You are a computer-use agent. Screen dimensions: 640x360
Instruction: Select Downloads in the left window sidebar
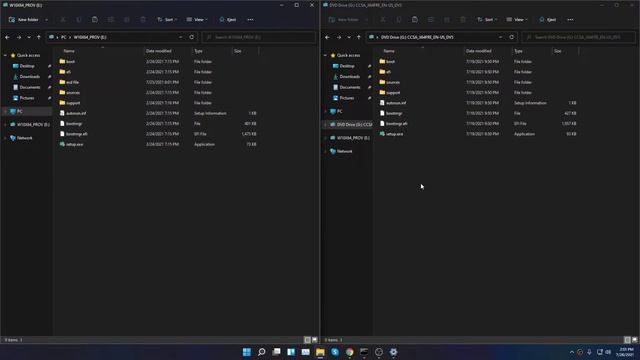(x=29, y=76)
